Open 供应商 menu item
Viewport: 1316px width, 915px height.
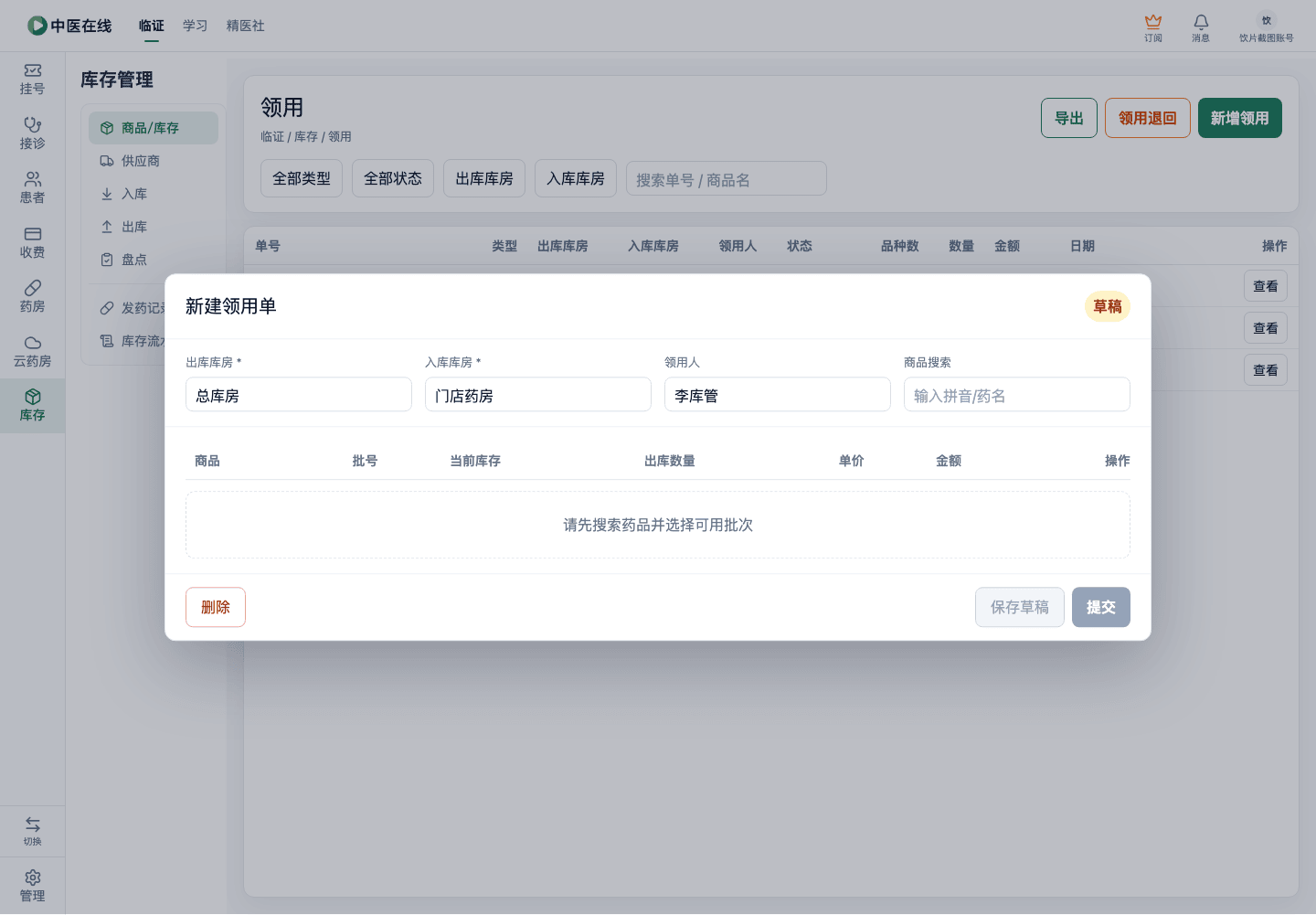pos(154,161)
